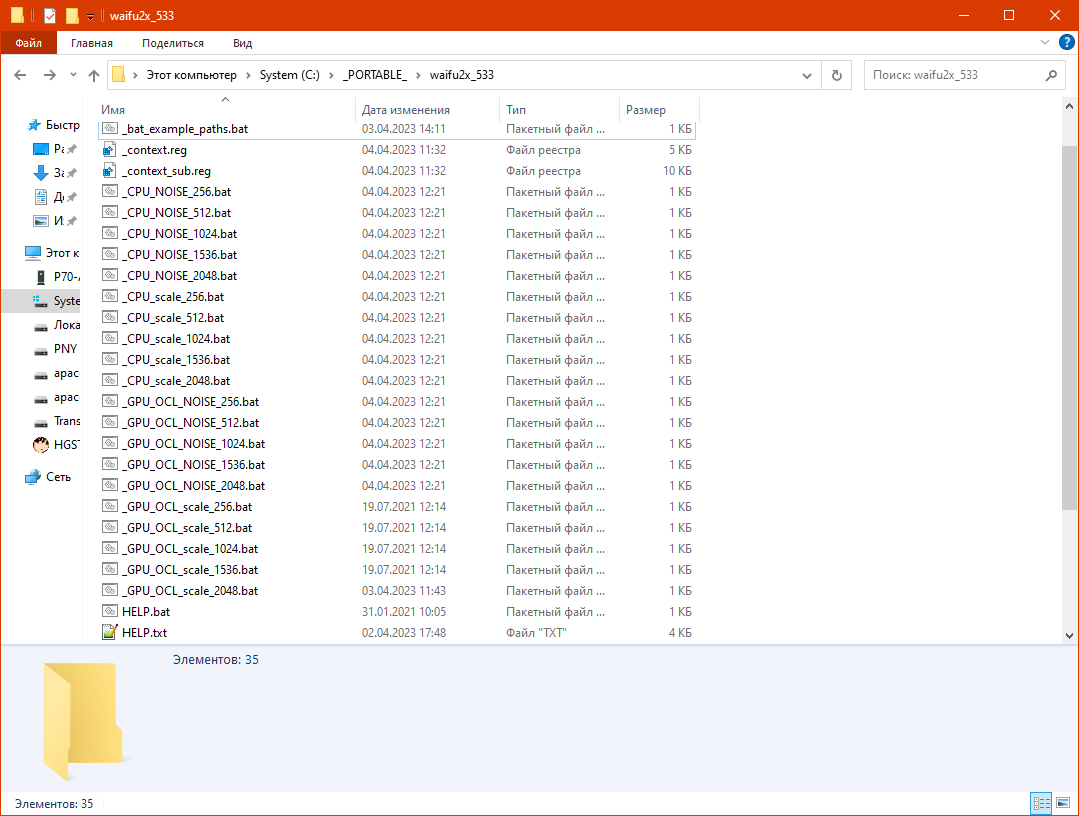Screen dimensions: 1079x816
Task: Select the _bat_example_paths.bat file icon
Action: click(x=109, y=129)
